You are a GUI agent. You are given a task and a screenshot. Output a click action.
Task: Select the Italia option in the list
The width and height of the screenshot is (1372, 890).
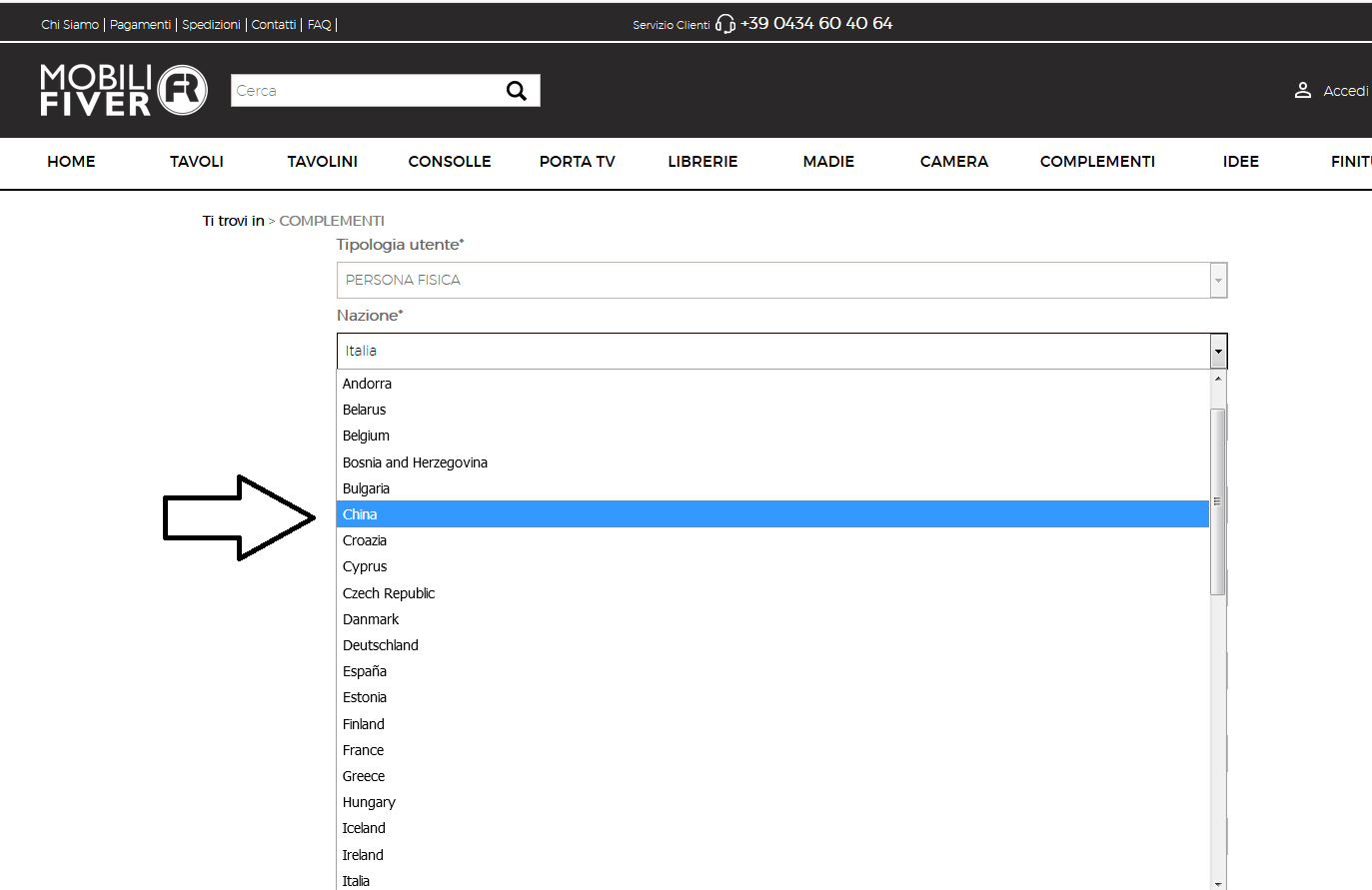click(773, 879)
